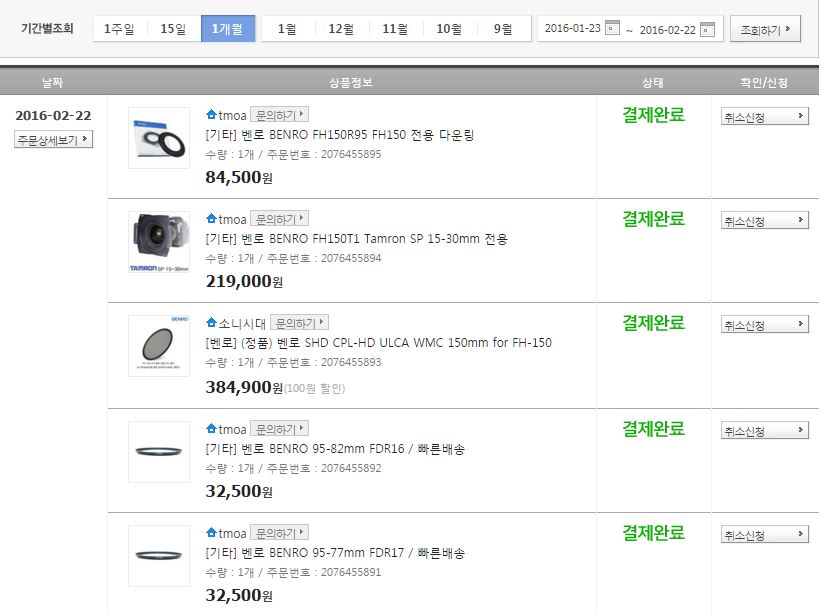The width and height of the screenshot is (823, 615).
Task: Open the BENRO 95-82mm FDR16 product link
Action: click(335, 449)
